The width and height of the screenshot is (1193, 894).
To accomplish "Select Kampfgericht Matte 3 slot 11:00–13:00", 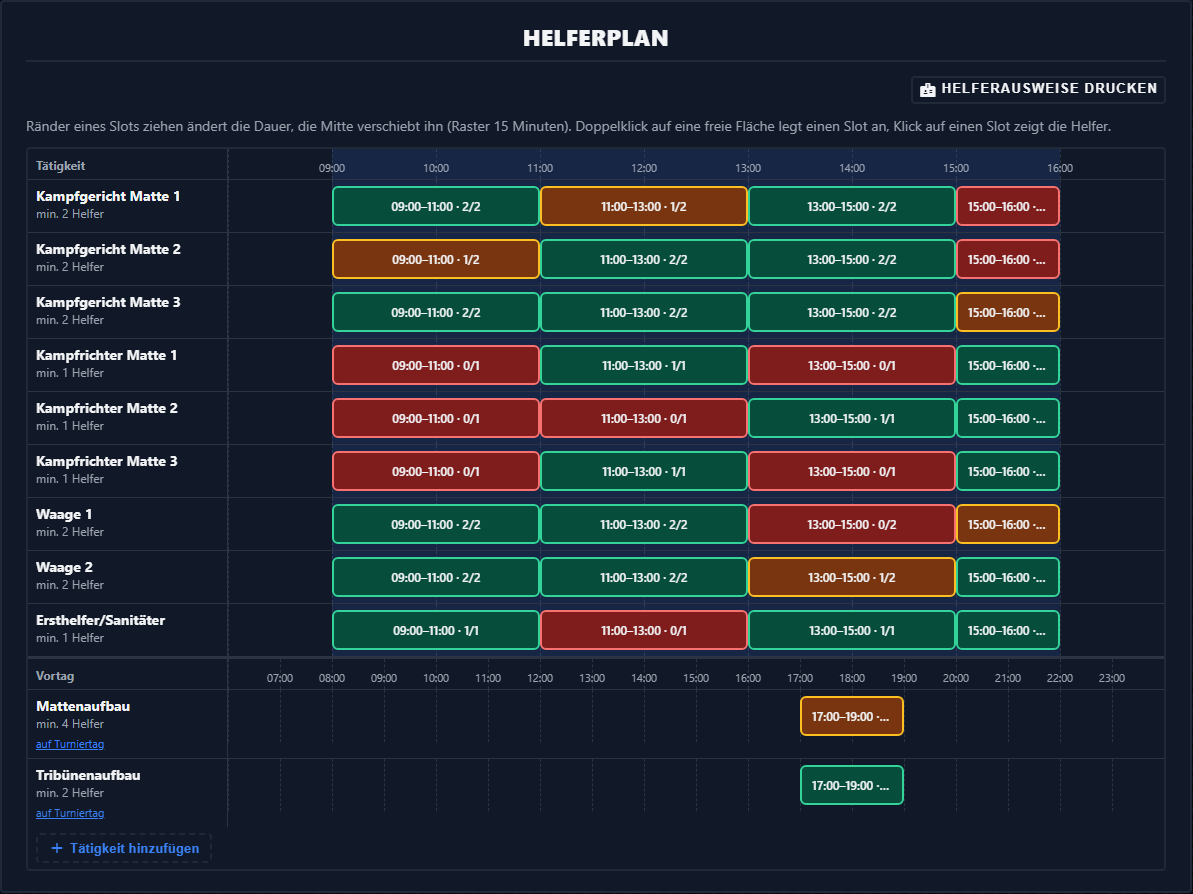I will coord(644,312).
